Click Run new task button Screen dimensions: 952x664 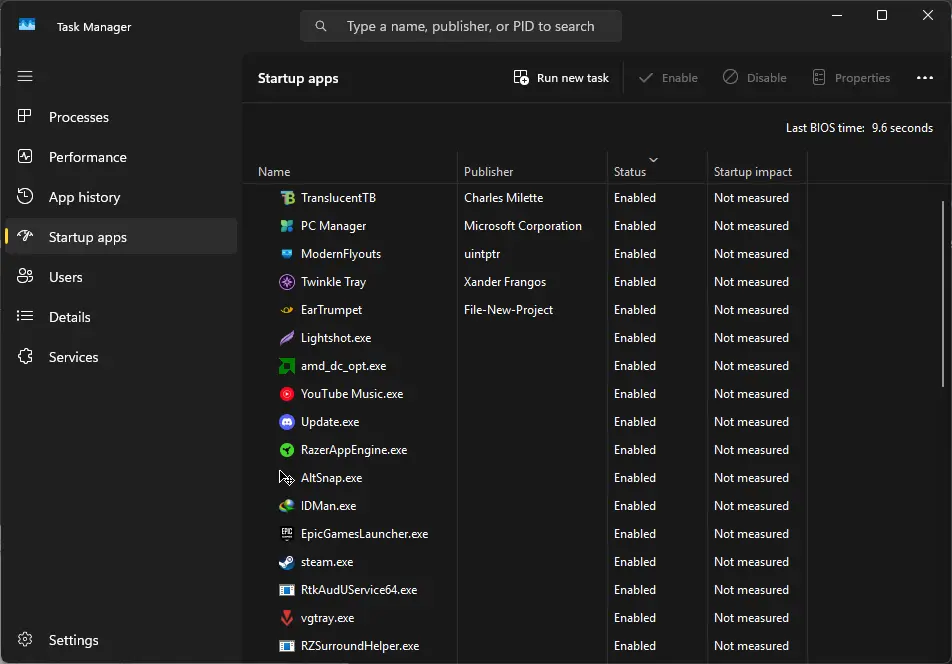pos(561,78)
